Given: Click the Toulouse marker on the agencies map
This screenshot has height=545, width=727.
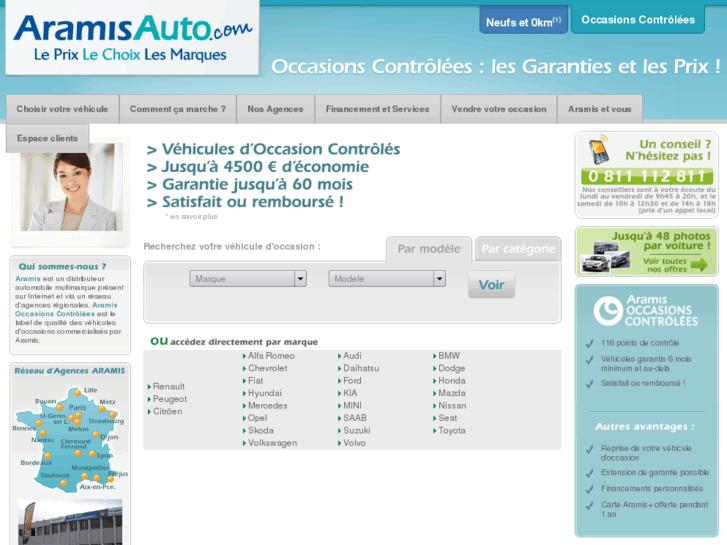Looking at the screenshot, I should 64,483.
